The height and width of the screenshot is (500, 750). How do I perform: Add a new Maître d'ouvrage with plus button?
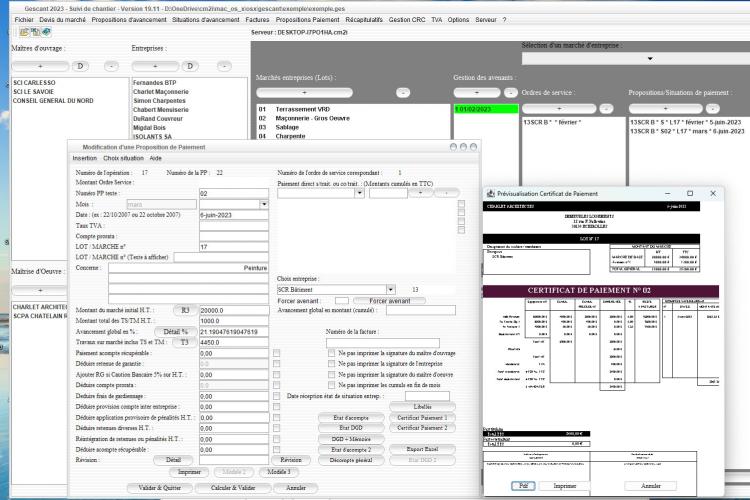tap(40, 66)
